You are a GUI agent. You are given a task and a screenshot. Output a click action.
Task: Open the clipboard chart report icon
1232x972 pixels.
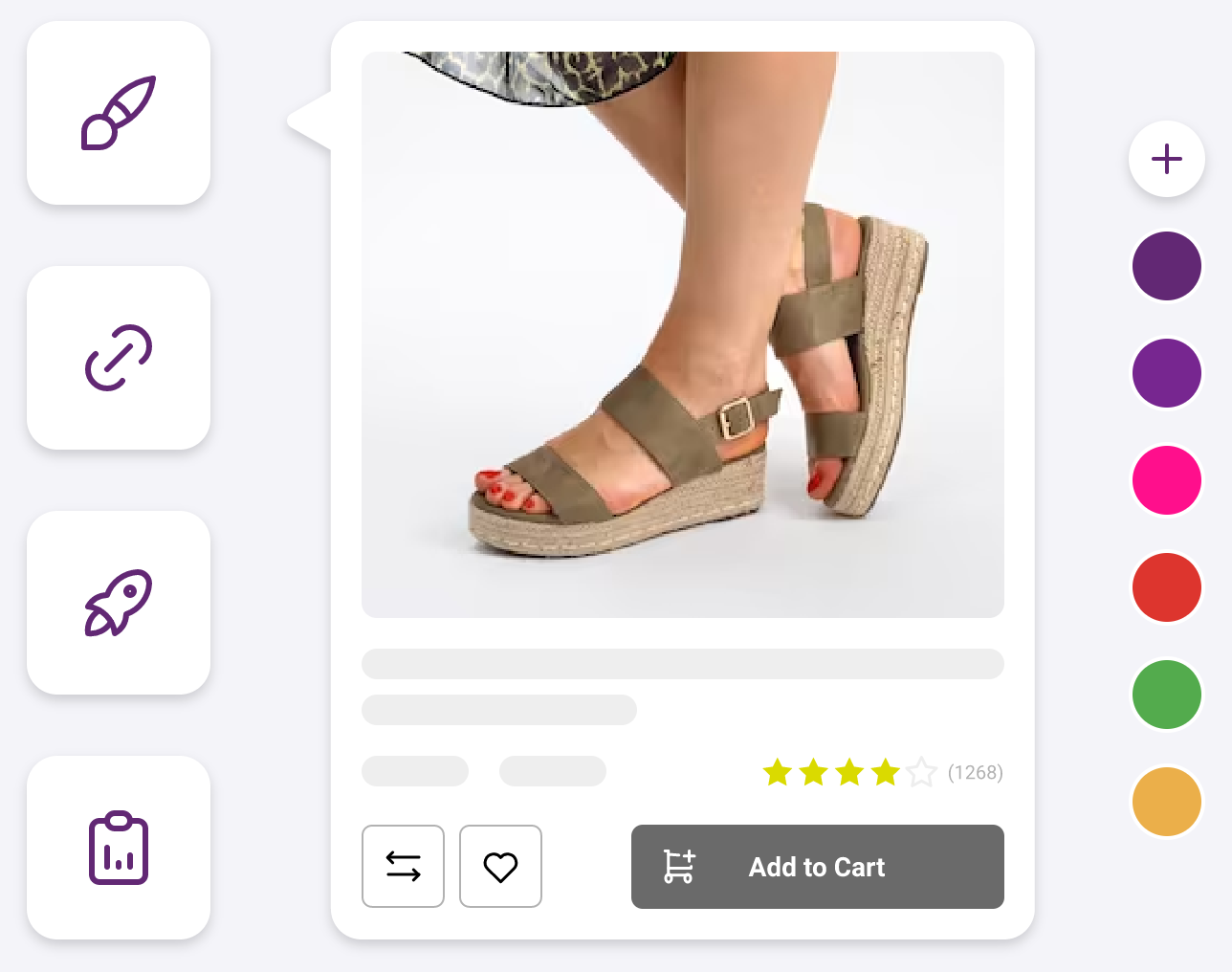point(119,848)
